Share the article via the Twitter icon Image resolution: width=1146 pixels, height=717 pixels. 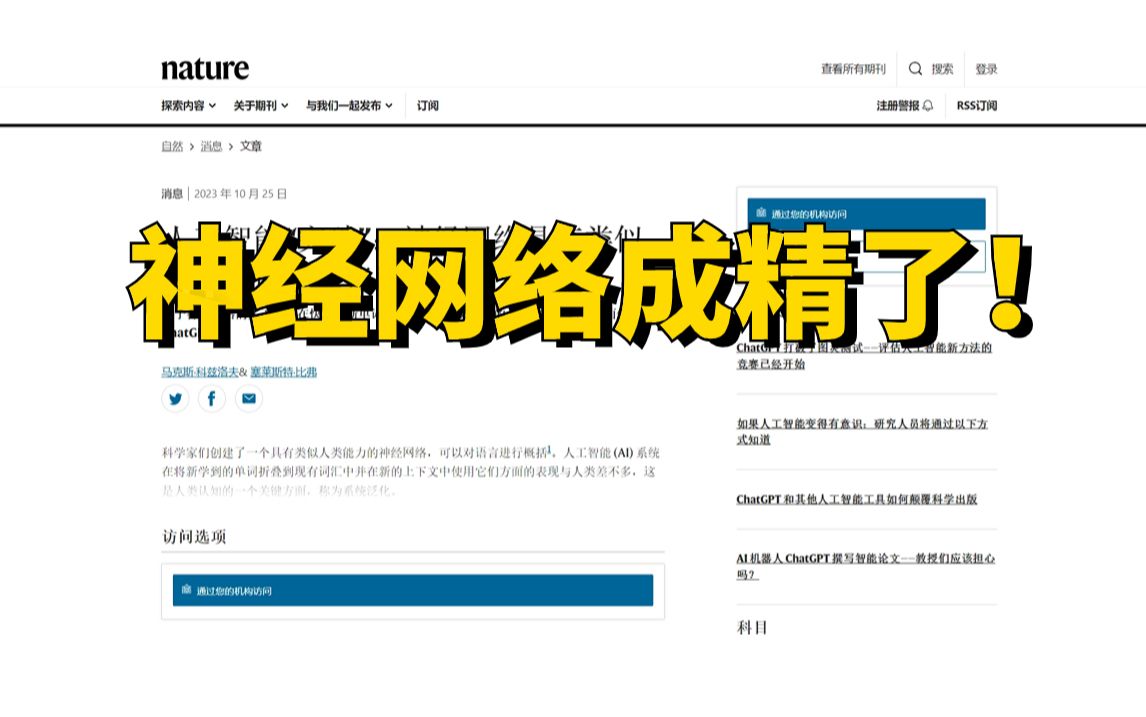175,399
